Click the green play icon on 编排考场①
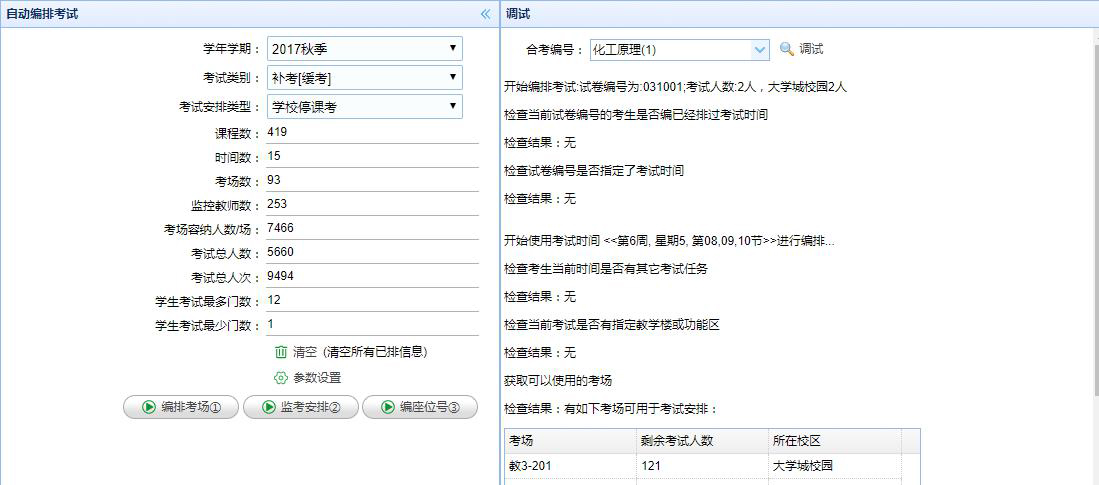This screenshot has width=1099, height=485. (148, 407)
